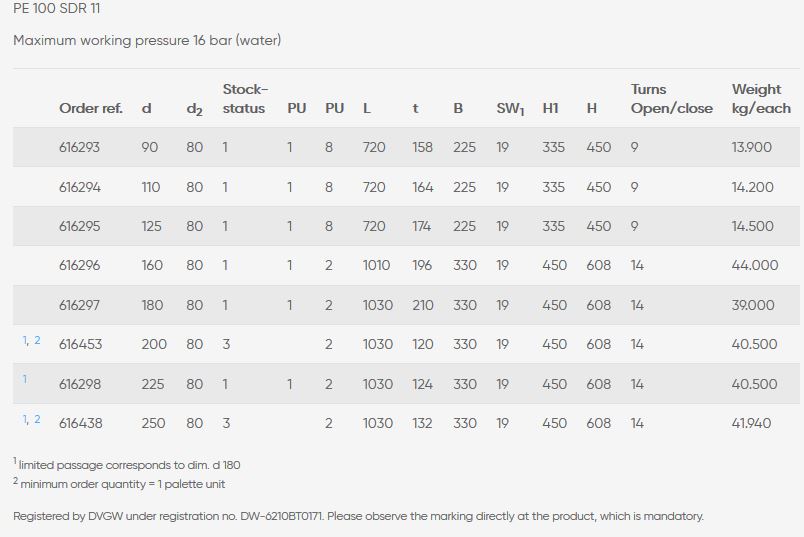The height and width of the screenshot is (537, 804).
Task: Click the weight value 44.000
Action: point(754,265)
